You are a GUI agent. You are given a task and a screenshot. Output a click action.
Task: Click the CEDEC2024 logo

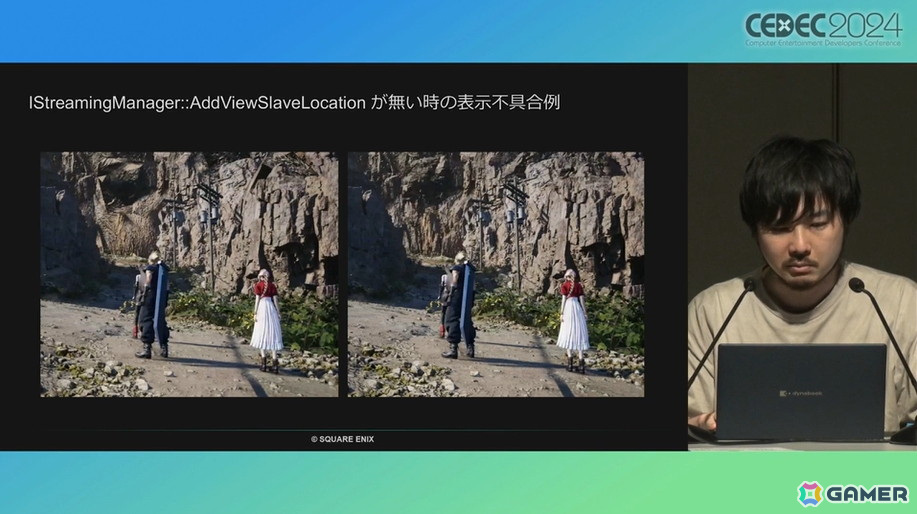click(823, 29)
